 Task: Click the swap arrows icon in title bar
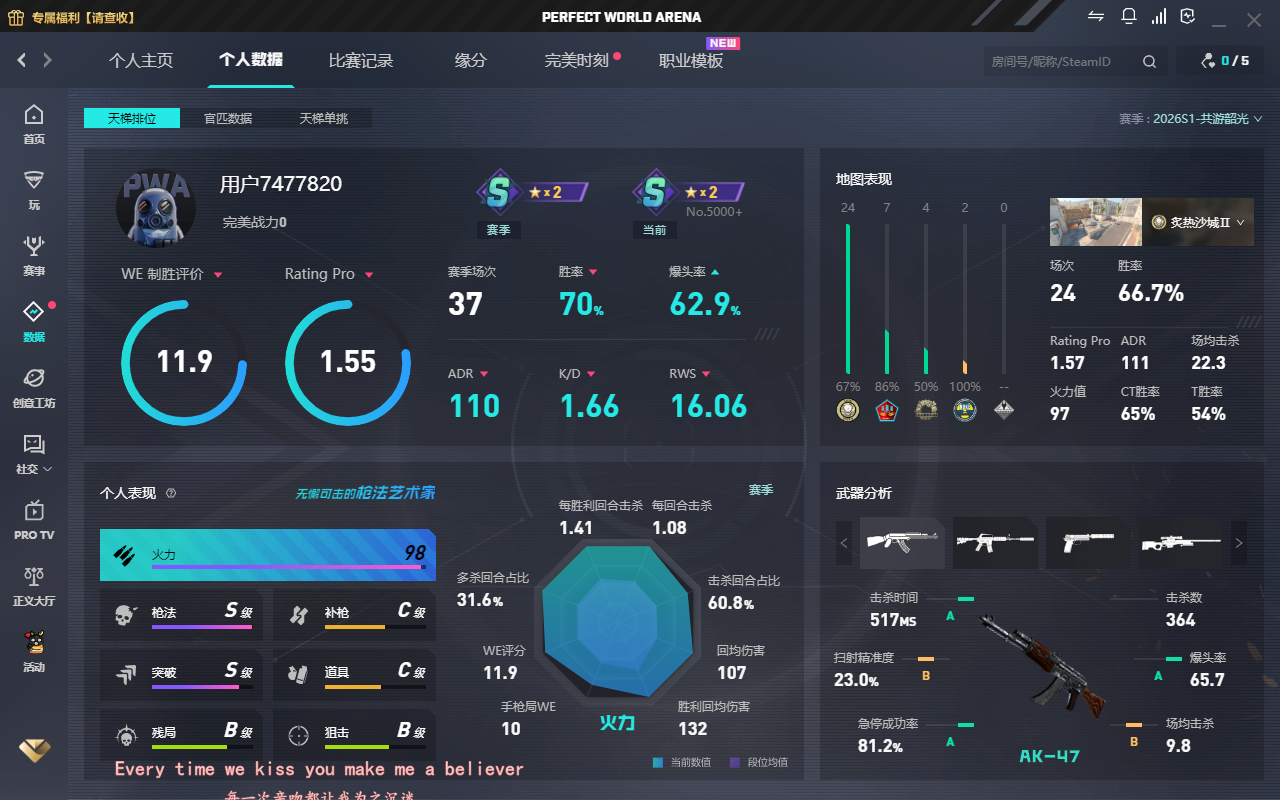coord(1097,16)
